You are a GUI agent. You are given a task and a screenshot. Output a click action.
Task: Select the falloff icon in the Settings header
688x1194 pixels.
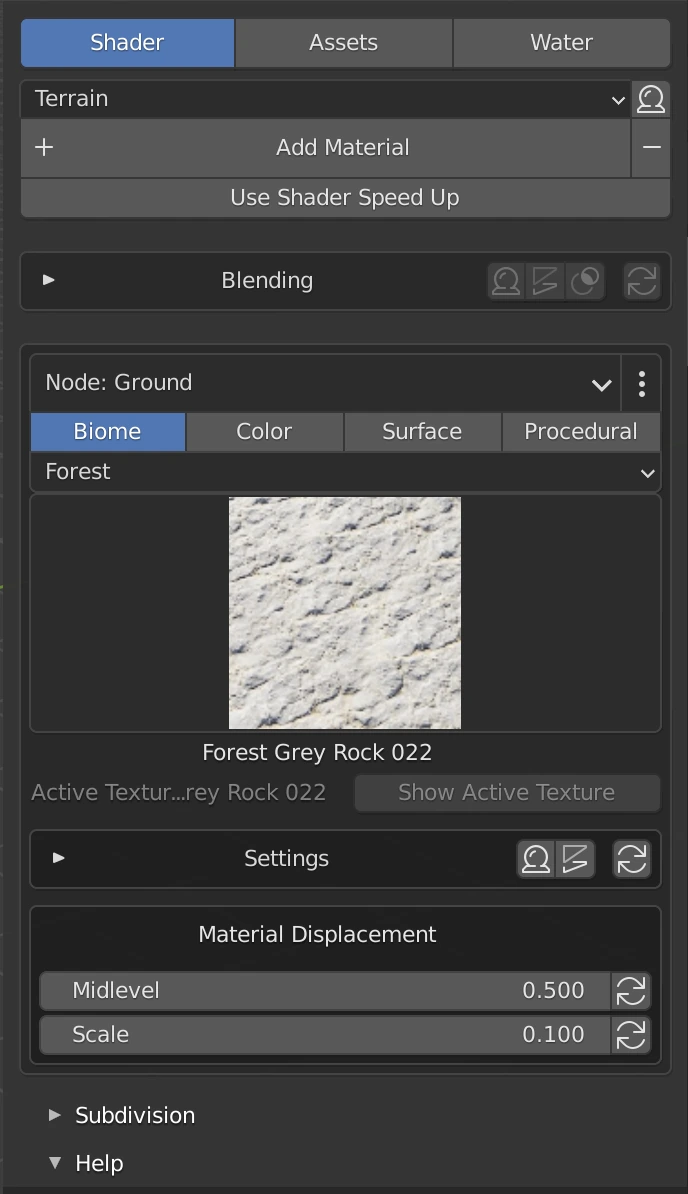tap(576, 858)
